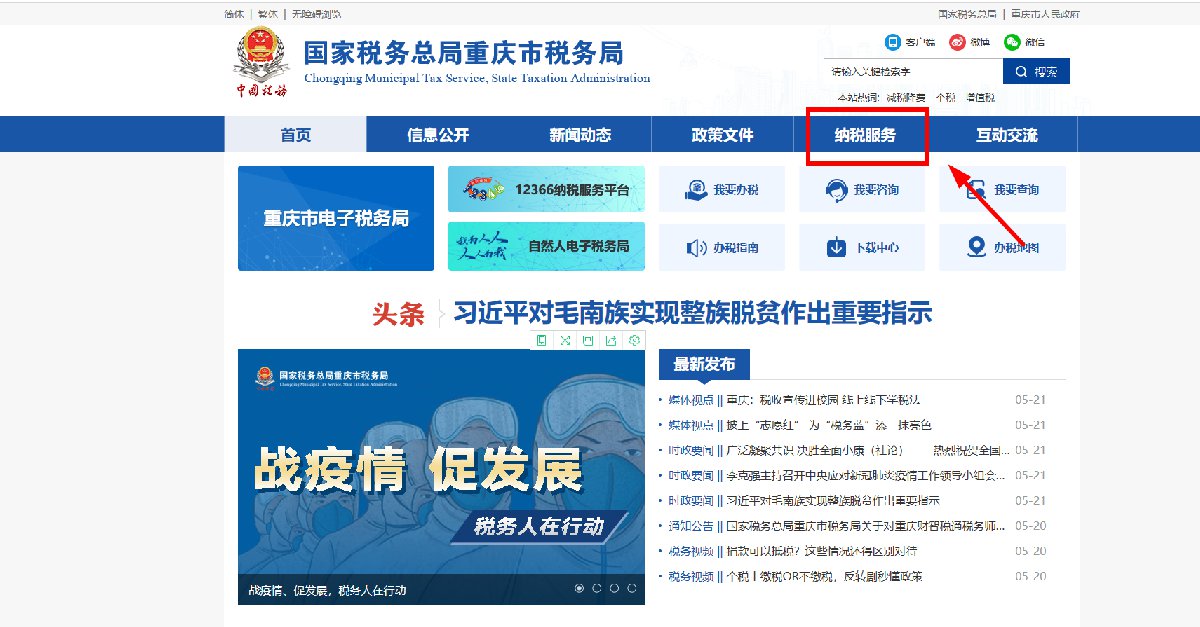Open the 纳税服务 menu
1200x627 pixels.
point(865,135)
